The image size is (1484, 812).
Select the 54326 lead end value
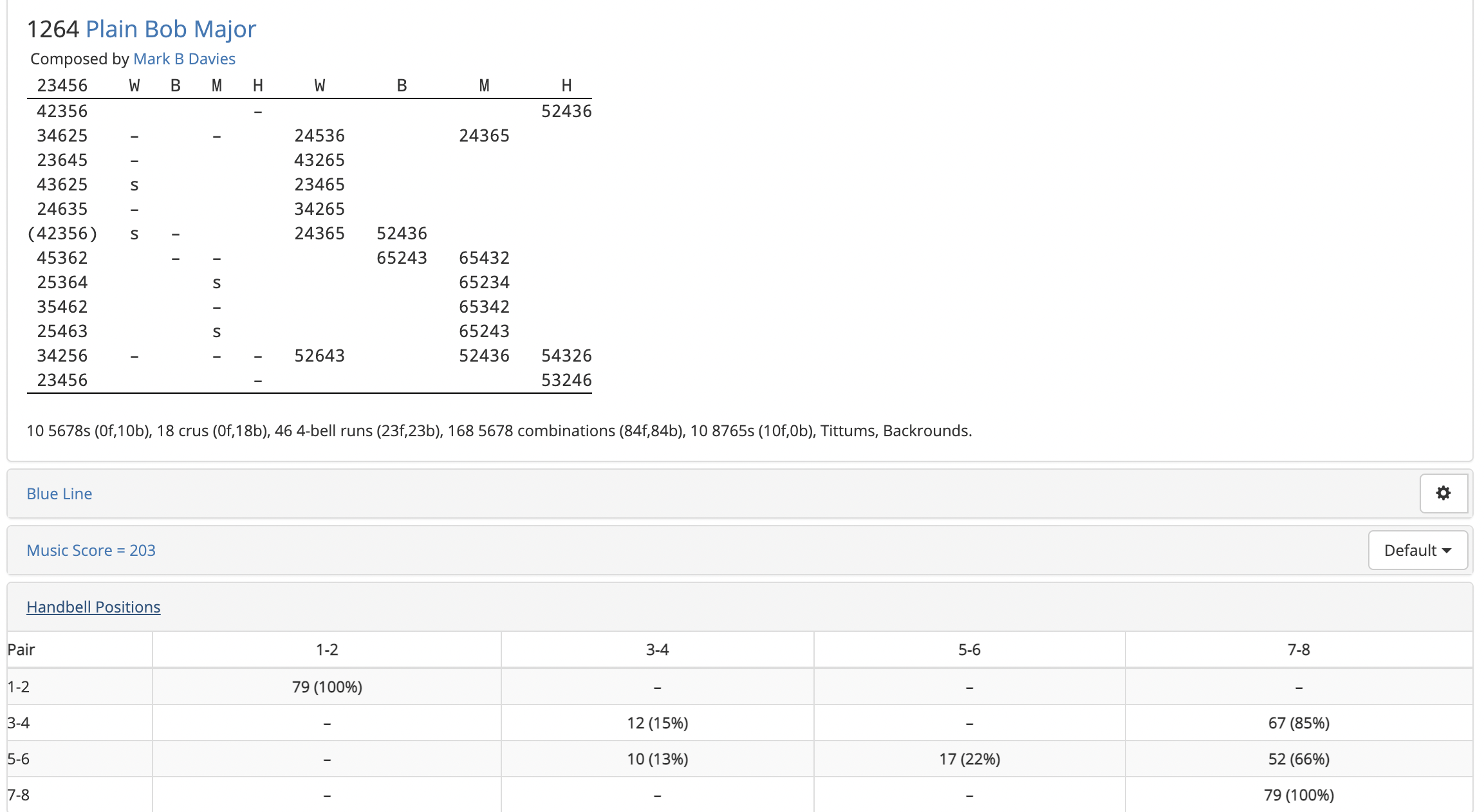click(x=566, y=356)
